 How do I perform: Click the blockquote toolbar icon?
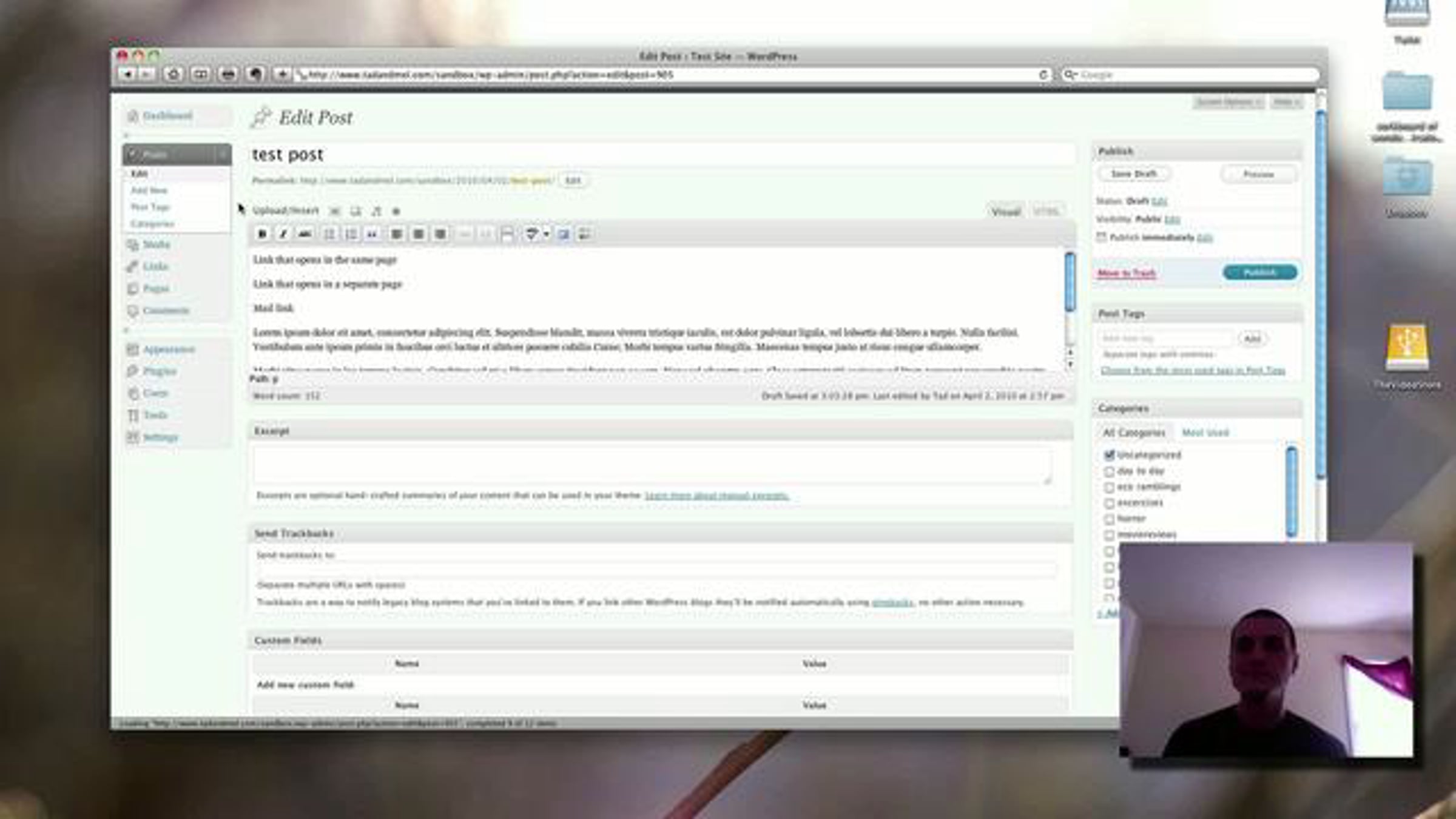coord(372,234)
